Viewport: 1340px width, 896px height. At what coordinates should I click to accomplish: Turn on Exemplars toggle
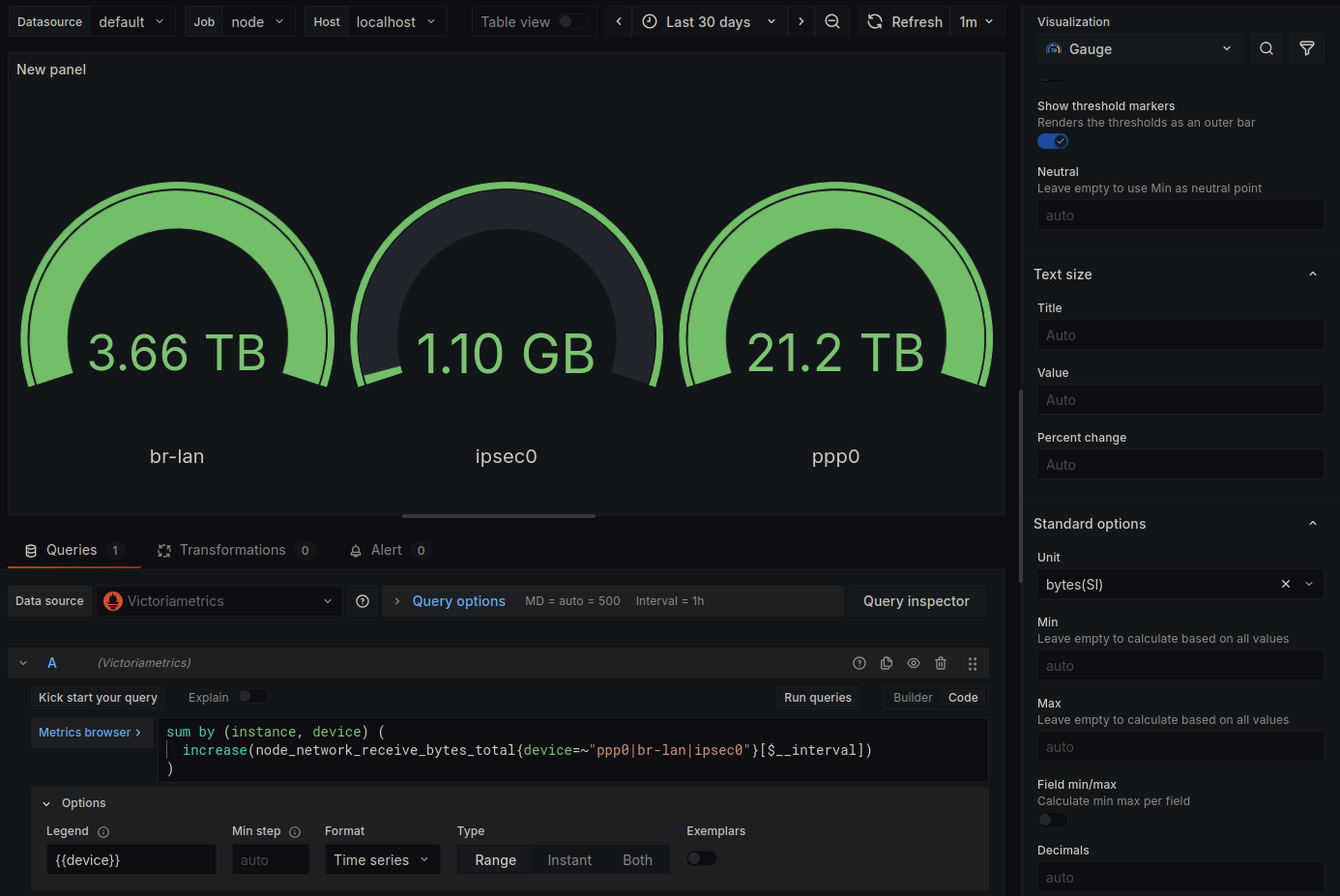701,858
